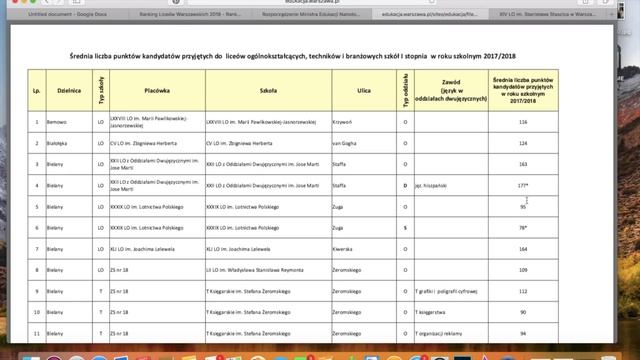Click the score value '109'
This screenshot has height=360, width=640.
point(523,270)
